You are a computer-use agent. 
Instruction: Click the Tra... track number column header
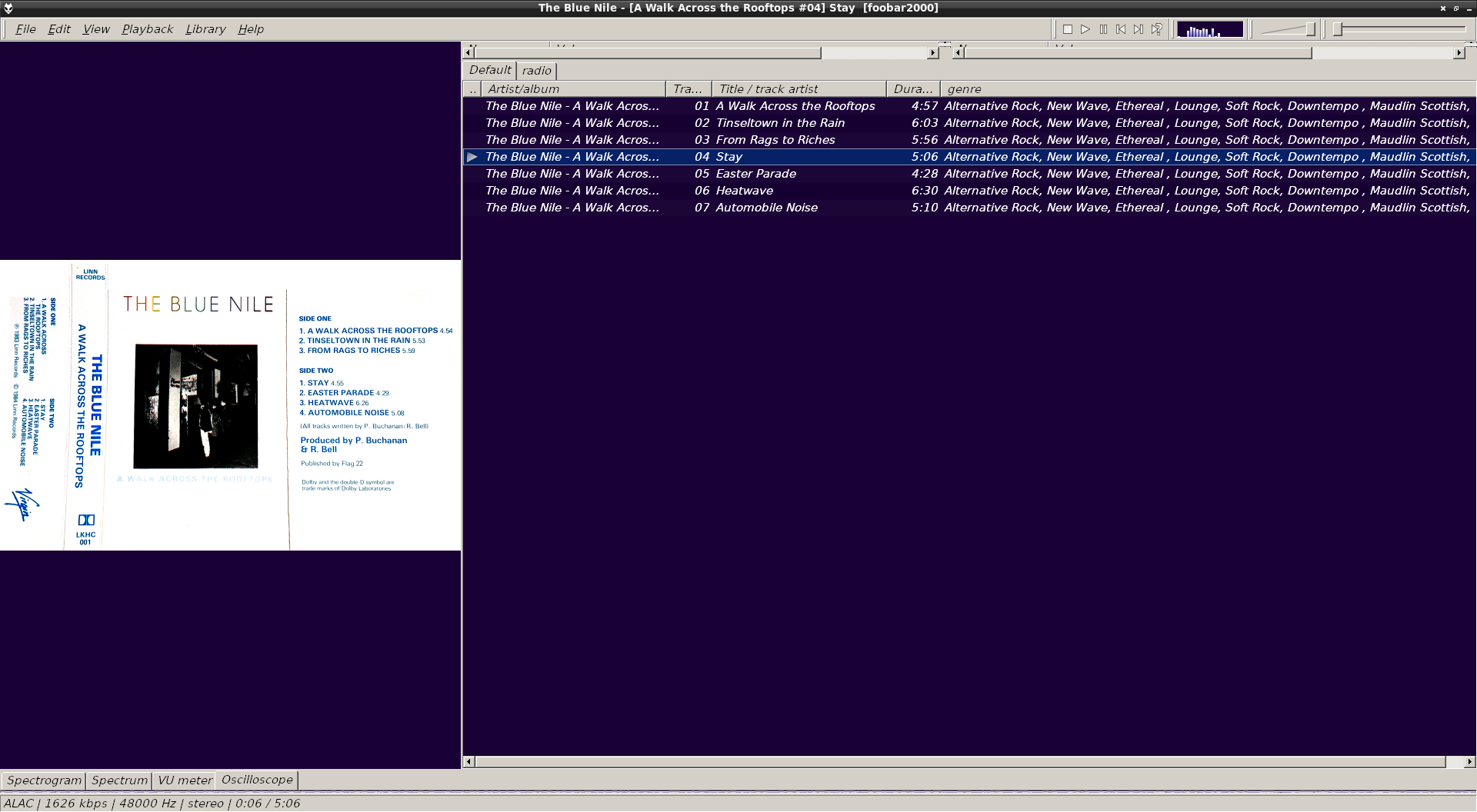(688, 89)
